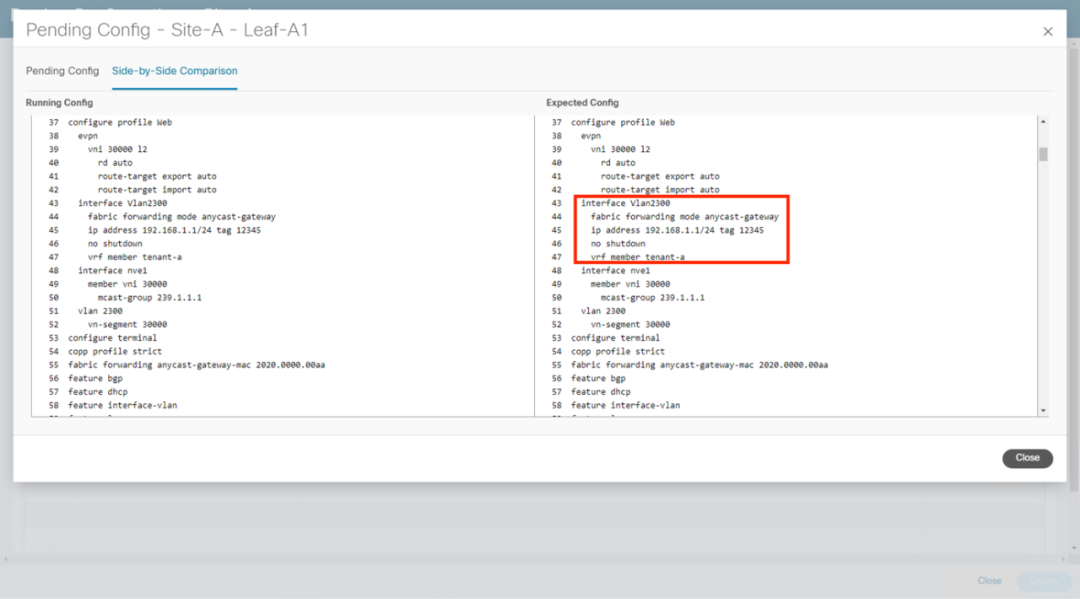Screen dimensions: 1080x599
Task: Click expected config feature dhcp line
Action: [601, 392]
